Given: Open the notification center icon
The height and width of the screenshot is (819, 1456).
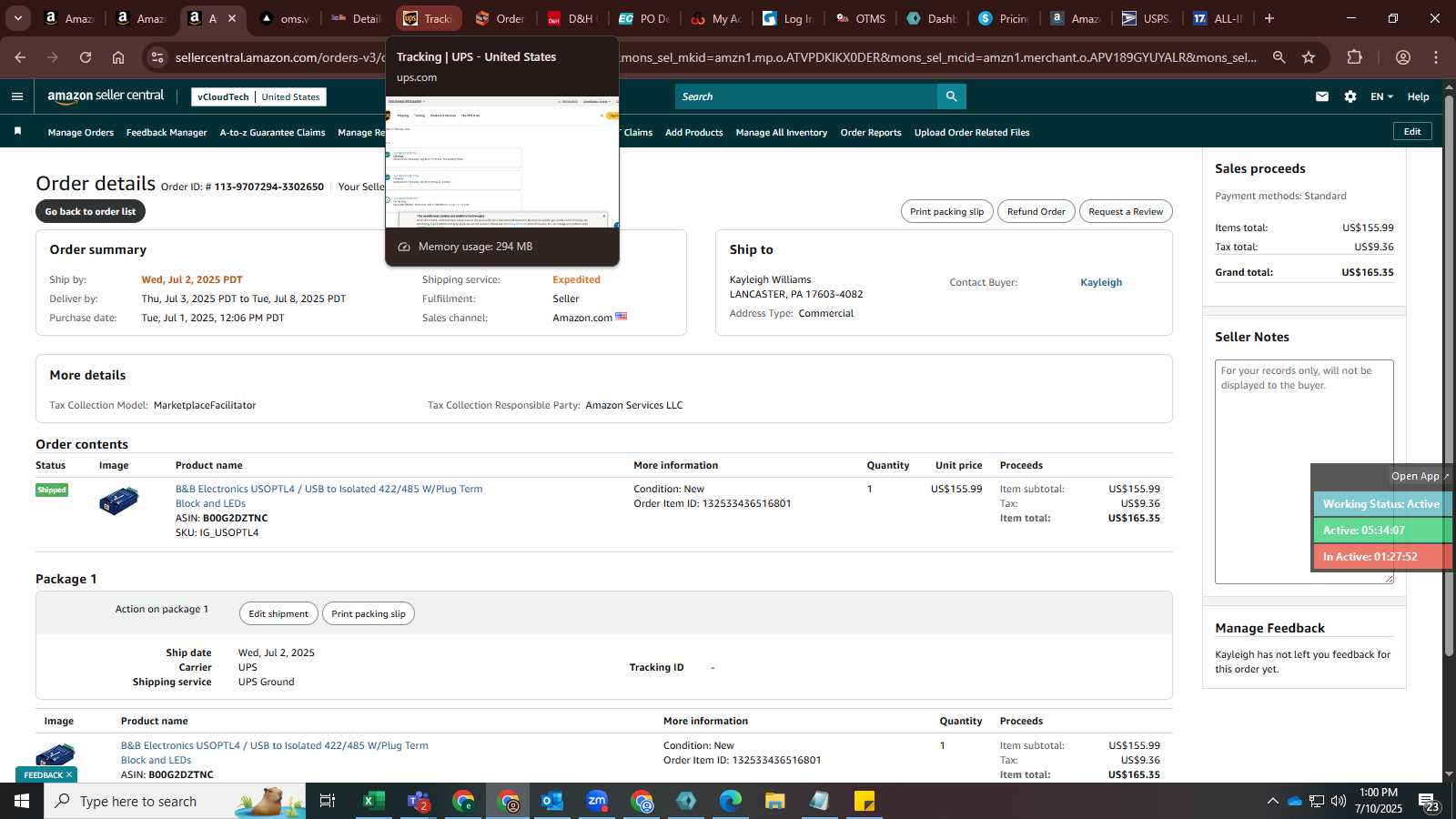Looking at the screenshot, I should (1429, 802).
